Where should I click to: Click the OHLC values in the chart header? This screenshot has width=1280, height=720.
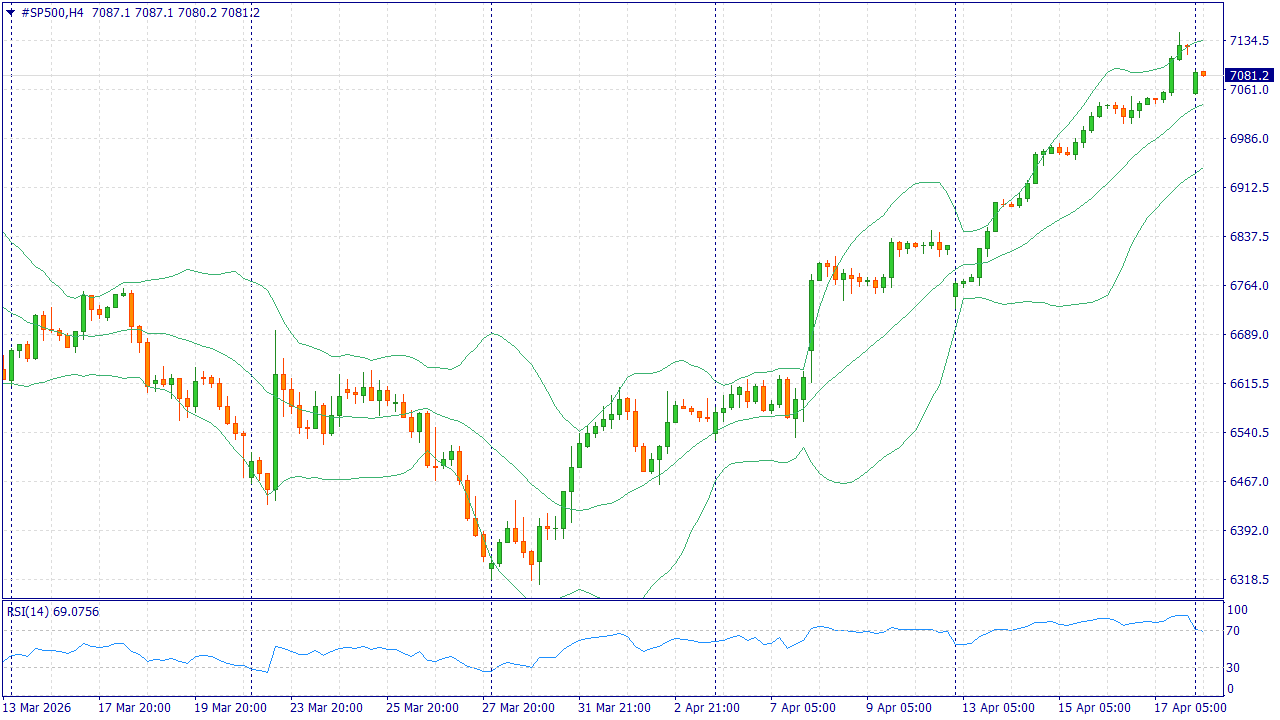(x=175, y=13)
